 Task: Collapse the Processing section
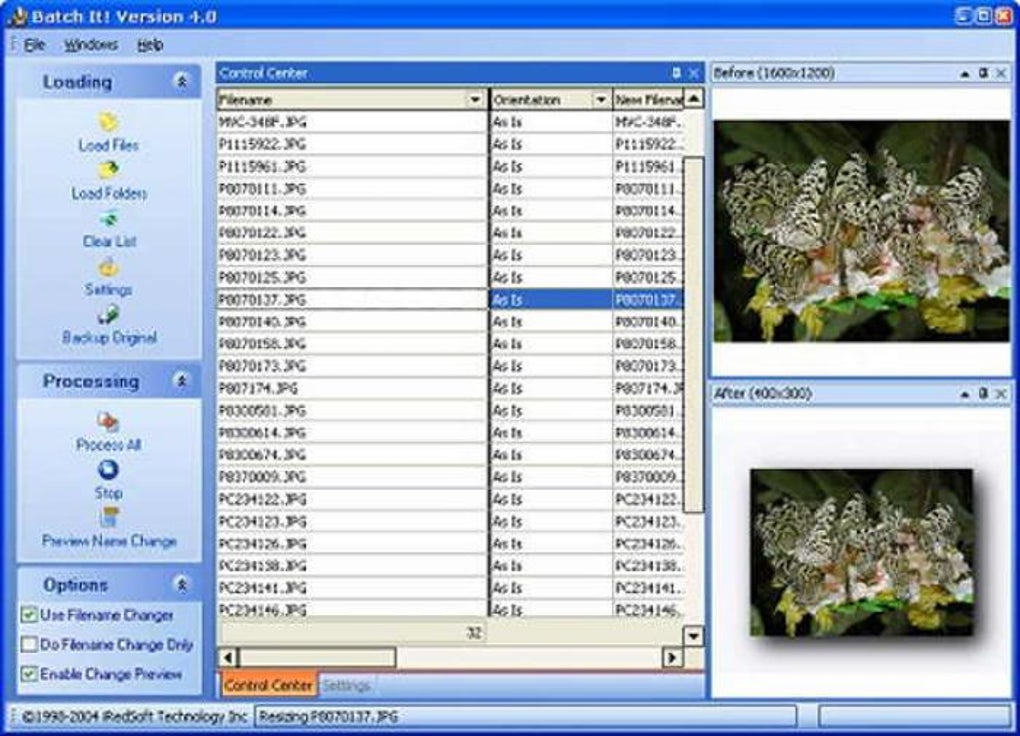pos(181,382)
